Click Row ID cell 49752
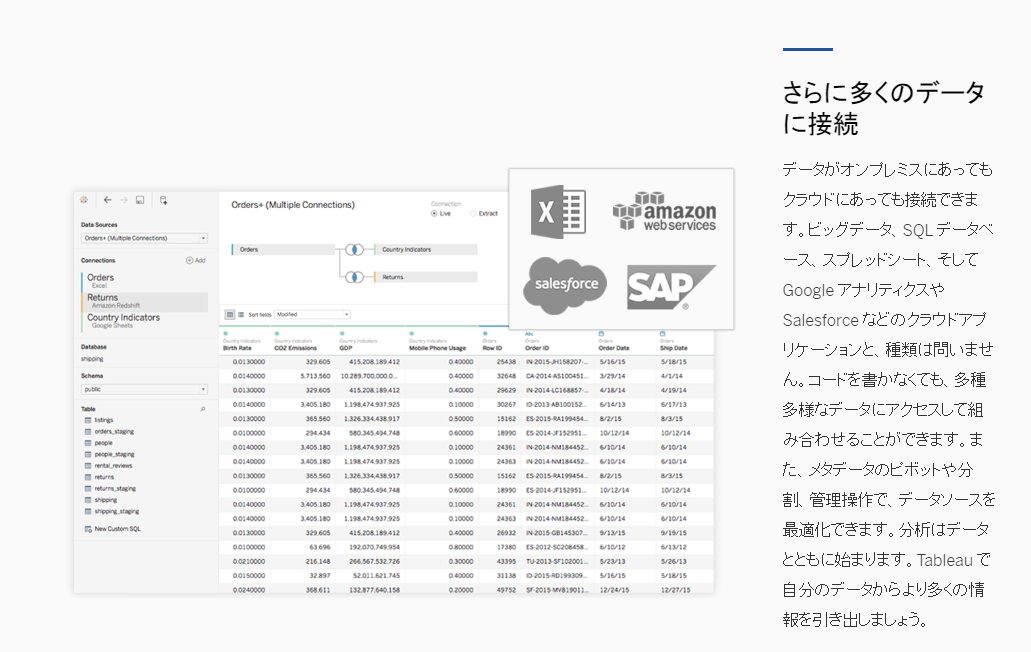The height and width of the screenshot is (652, 1031). pos(506,590)
